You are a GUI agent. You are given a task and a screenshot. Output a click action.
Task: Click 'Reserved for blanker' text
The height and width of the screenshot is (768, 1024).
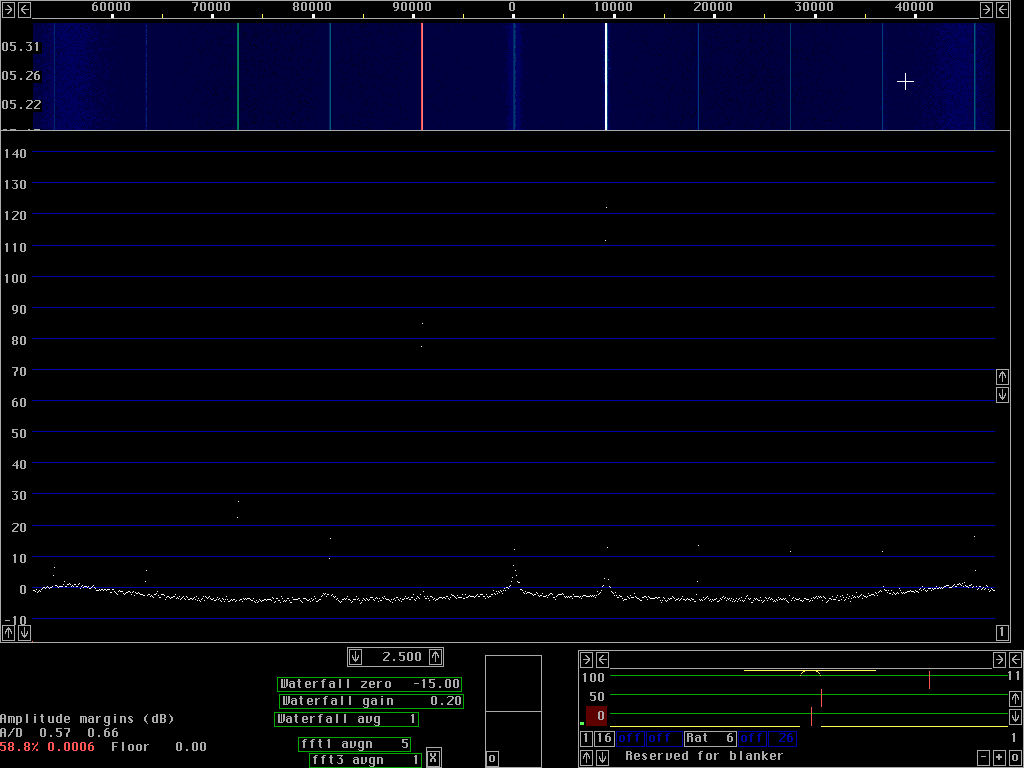coord(704,756)
